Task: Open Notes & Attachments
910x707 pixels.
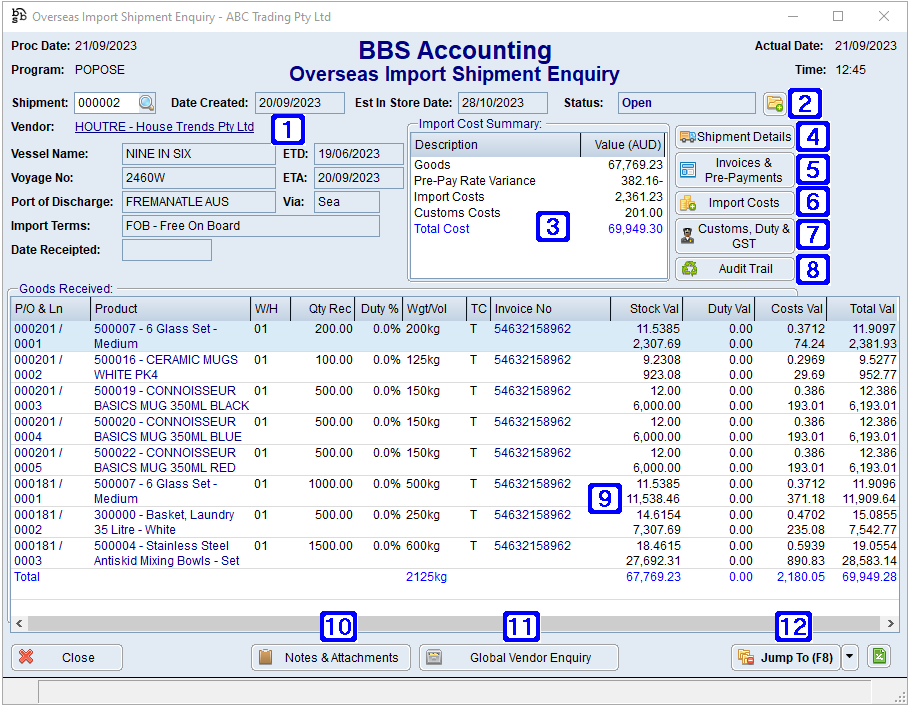Action: coord(331,657)
